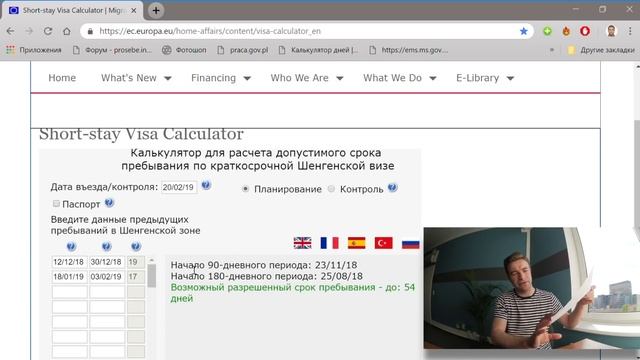This screenshot has width=640, height=360.
Task: Open the user profile avatar
Action: tap(611, 31)
